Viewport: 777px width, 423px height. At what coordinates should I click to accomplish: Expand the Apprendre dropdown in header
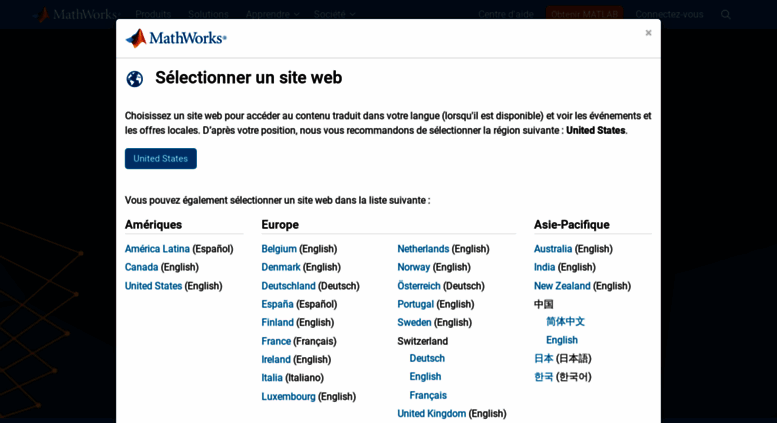click(273, 14)
